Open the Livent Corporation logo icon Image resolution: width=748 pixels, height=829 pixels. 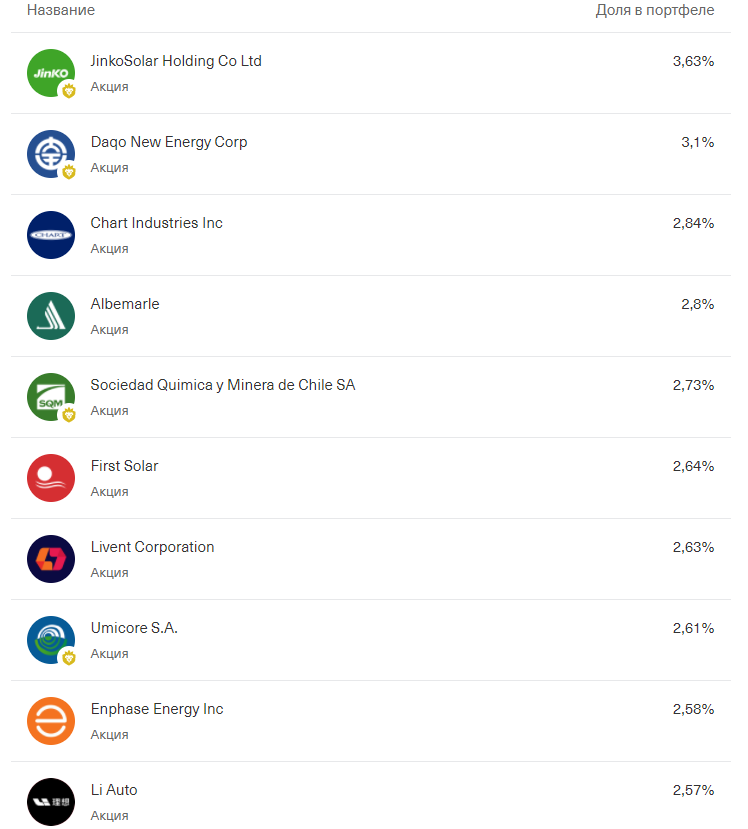pos(51,559)
